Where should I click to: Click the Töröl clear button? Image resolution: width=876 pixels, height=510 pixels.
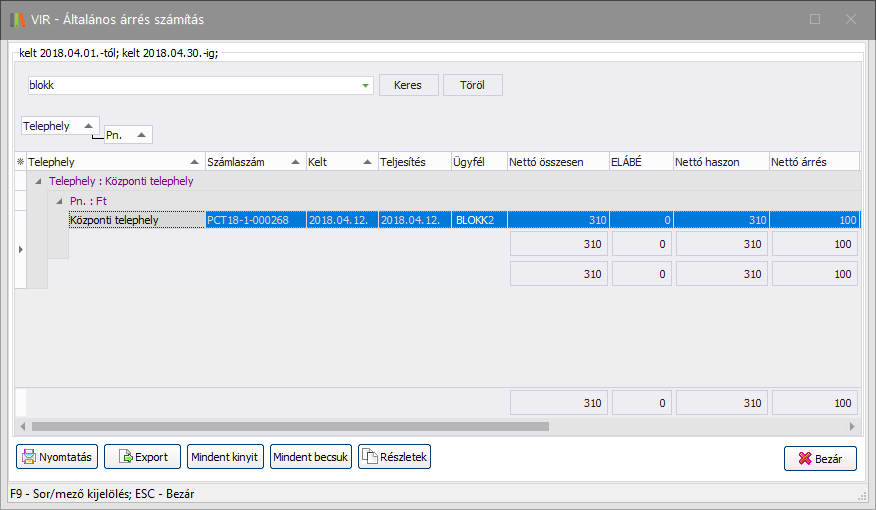(472, 86)
